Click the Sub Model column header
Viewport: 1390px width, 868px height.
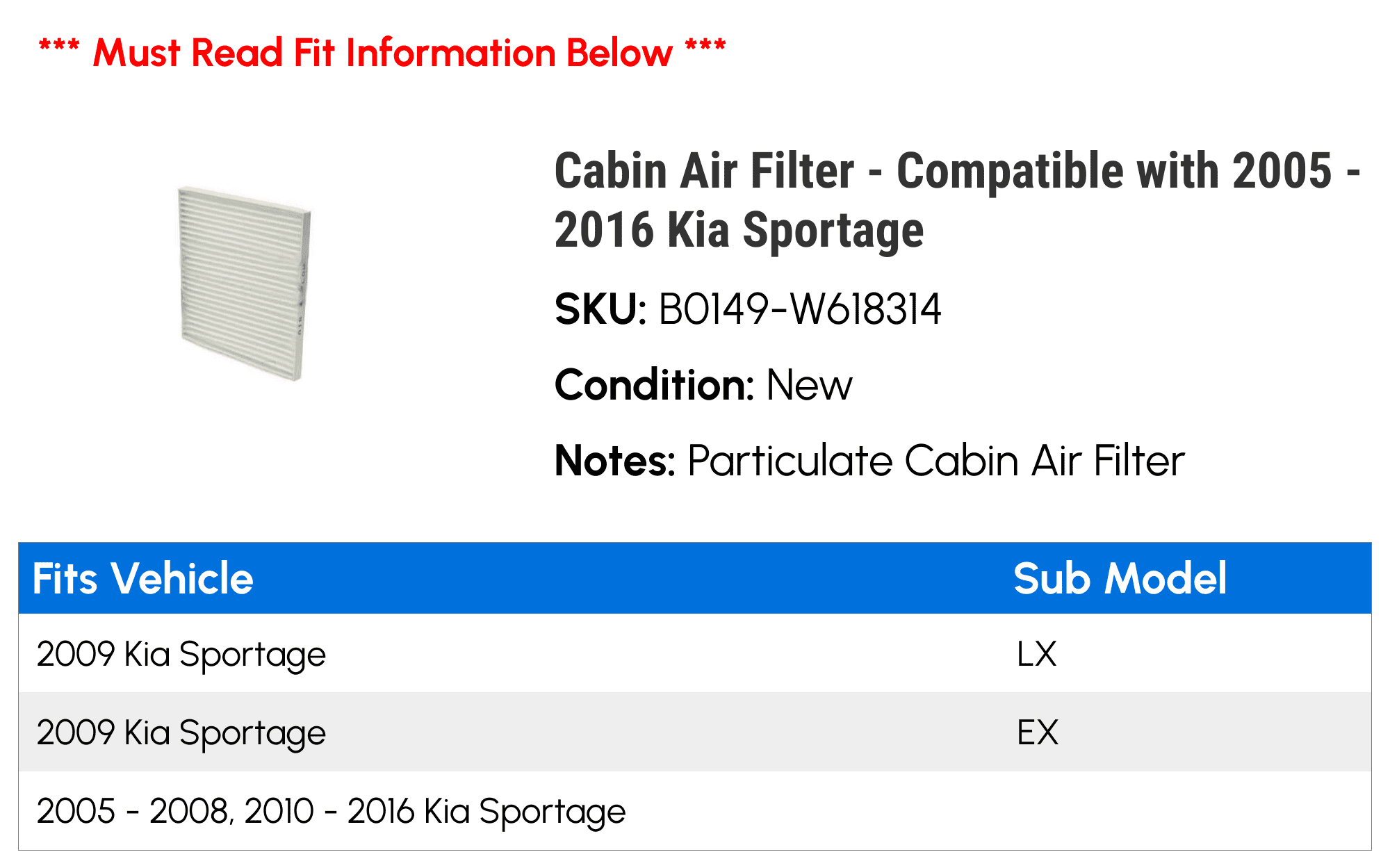[x=1120, y=578]
